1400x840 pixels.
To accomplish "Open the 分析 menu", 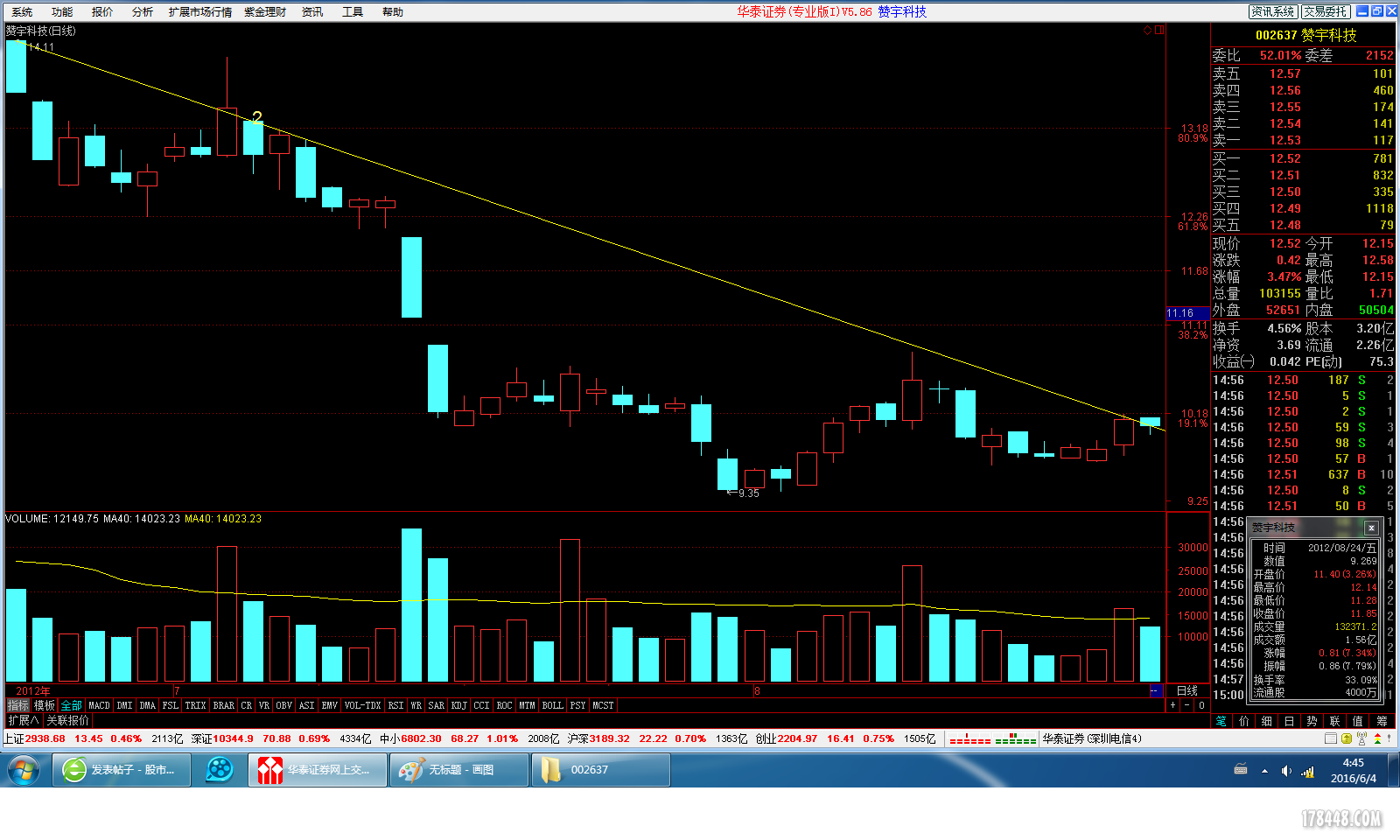I will [x=143, y=12].
